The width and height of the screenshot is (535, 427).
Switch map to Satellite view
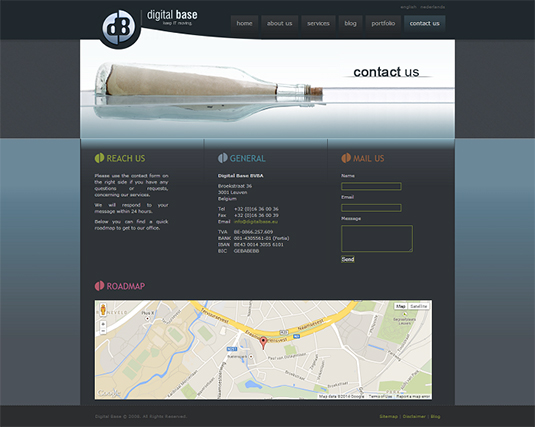point(418,306)
